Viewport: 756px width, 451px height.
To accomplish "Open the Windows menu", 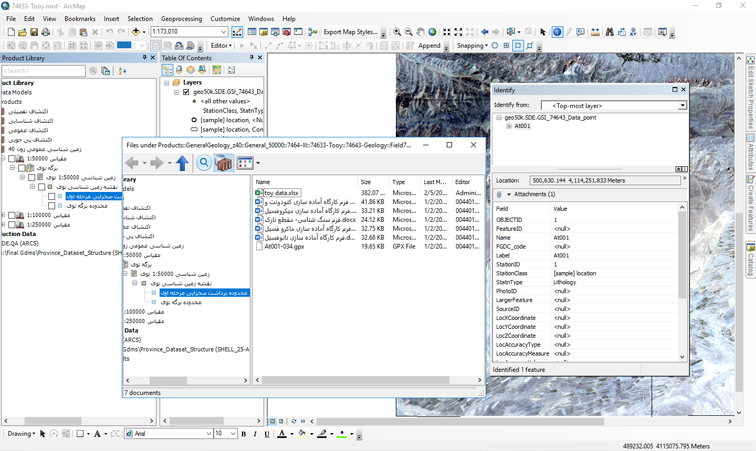I will [261, 19].
